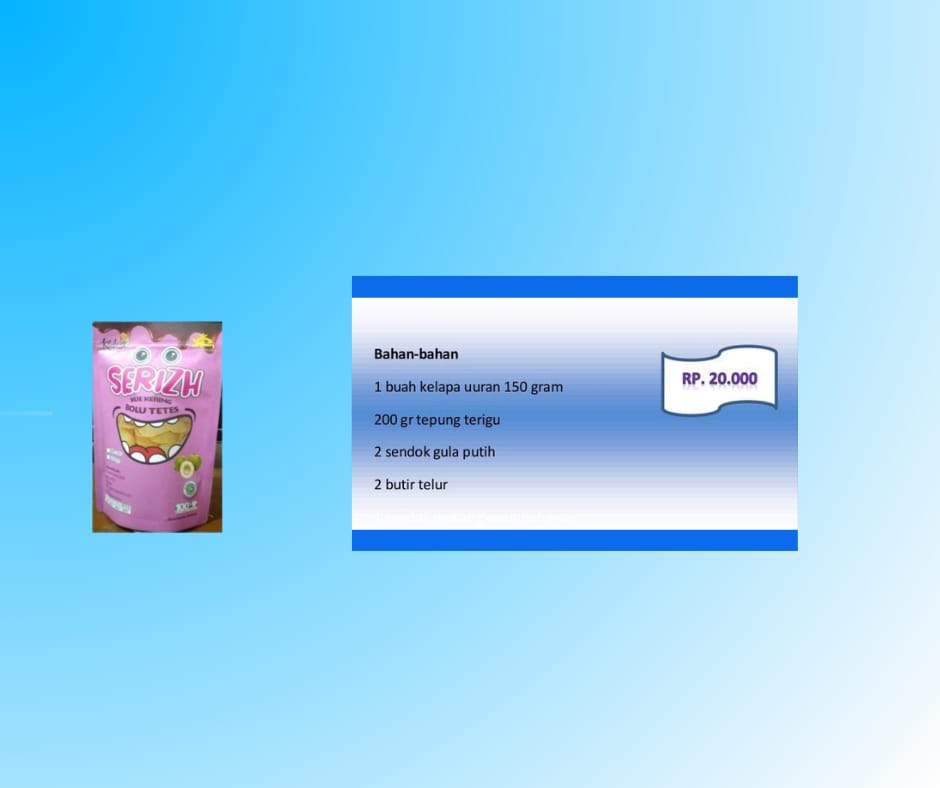
Task: Select the '2 butir telur' line
Action: (x=411, y=485)
